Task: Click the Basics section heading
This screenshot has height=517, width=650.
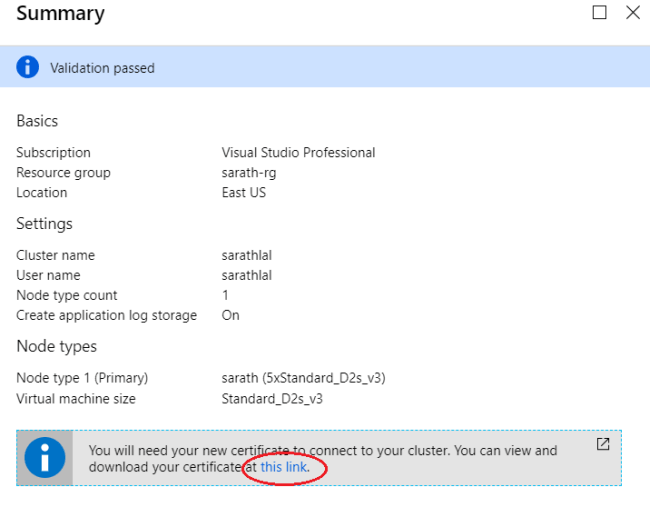Action: tap(37, 121)
